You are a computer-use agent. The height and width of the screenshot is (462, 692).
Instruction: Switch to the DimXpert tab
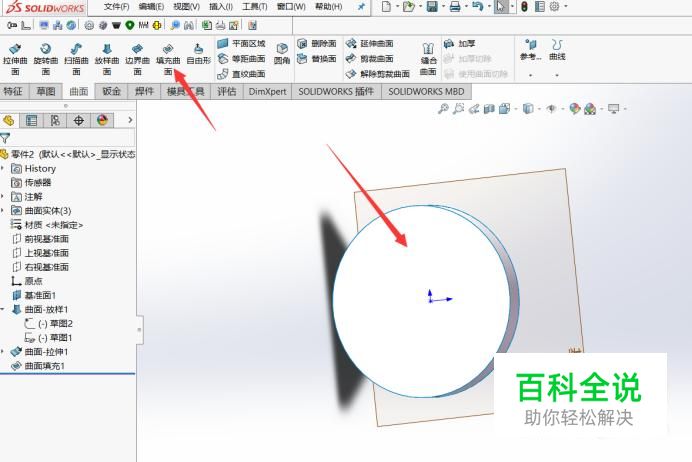(x=267, y=91)
